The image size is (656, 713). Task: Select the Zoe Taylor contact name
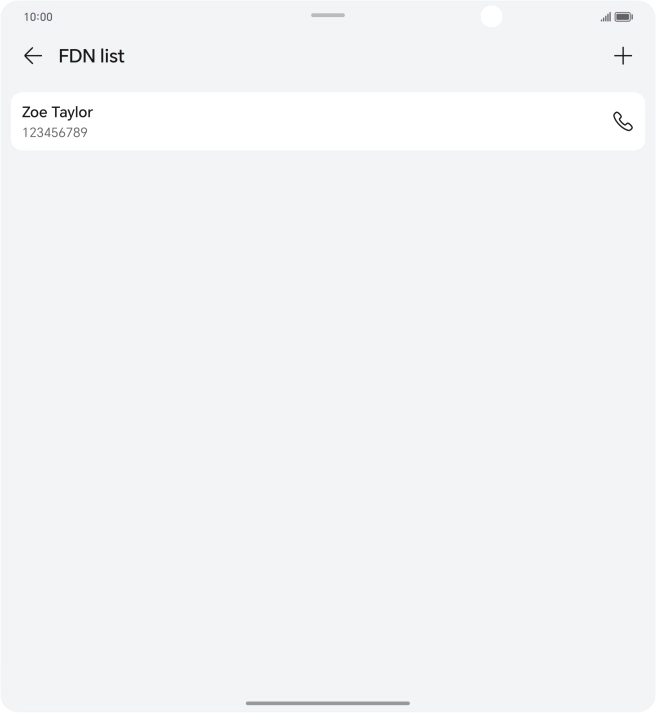pos(57,112)
